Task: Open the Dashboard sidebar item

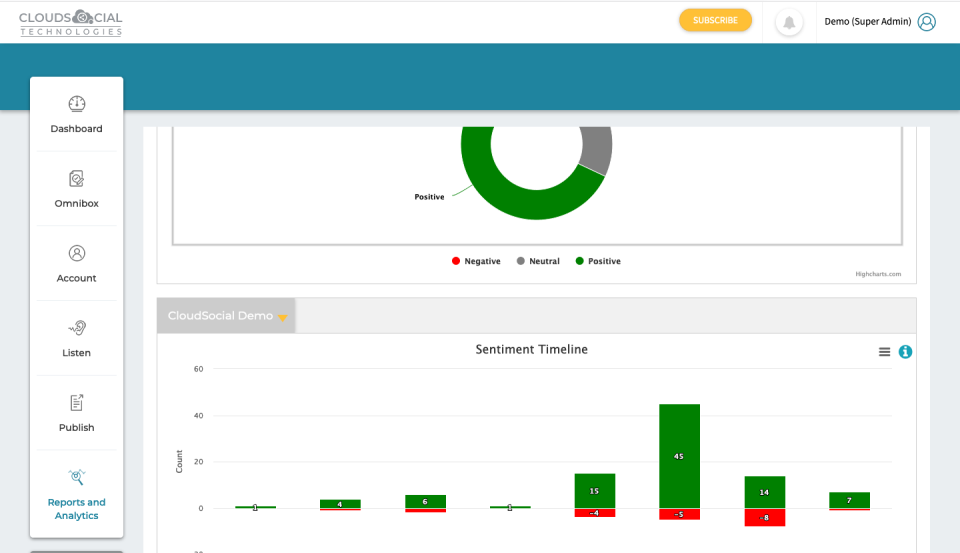Action: pos(77,115)
